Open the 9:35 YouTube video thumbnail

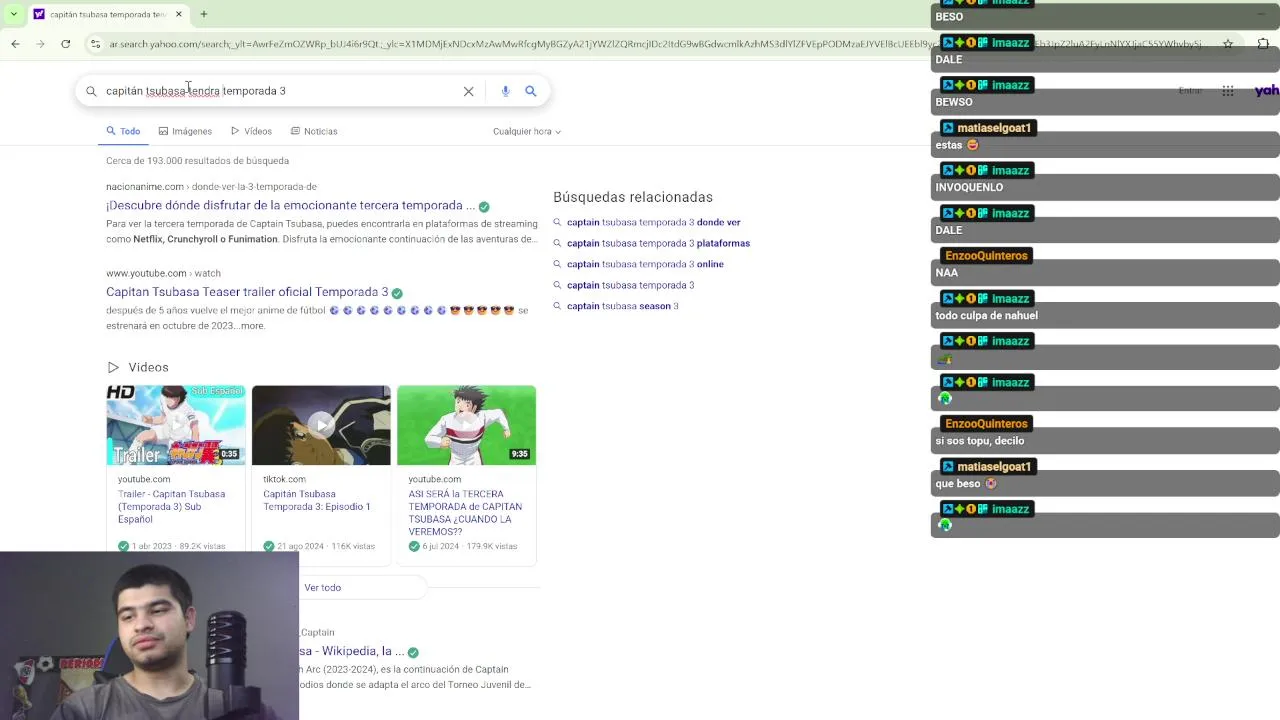(466, 425)
